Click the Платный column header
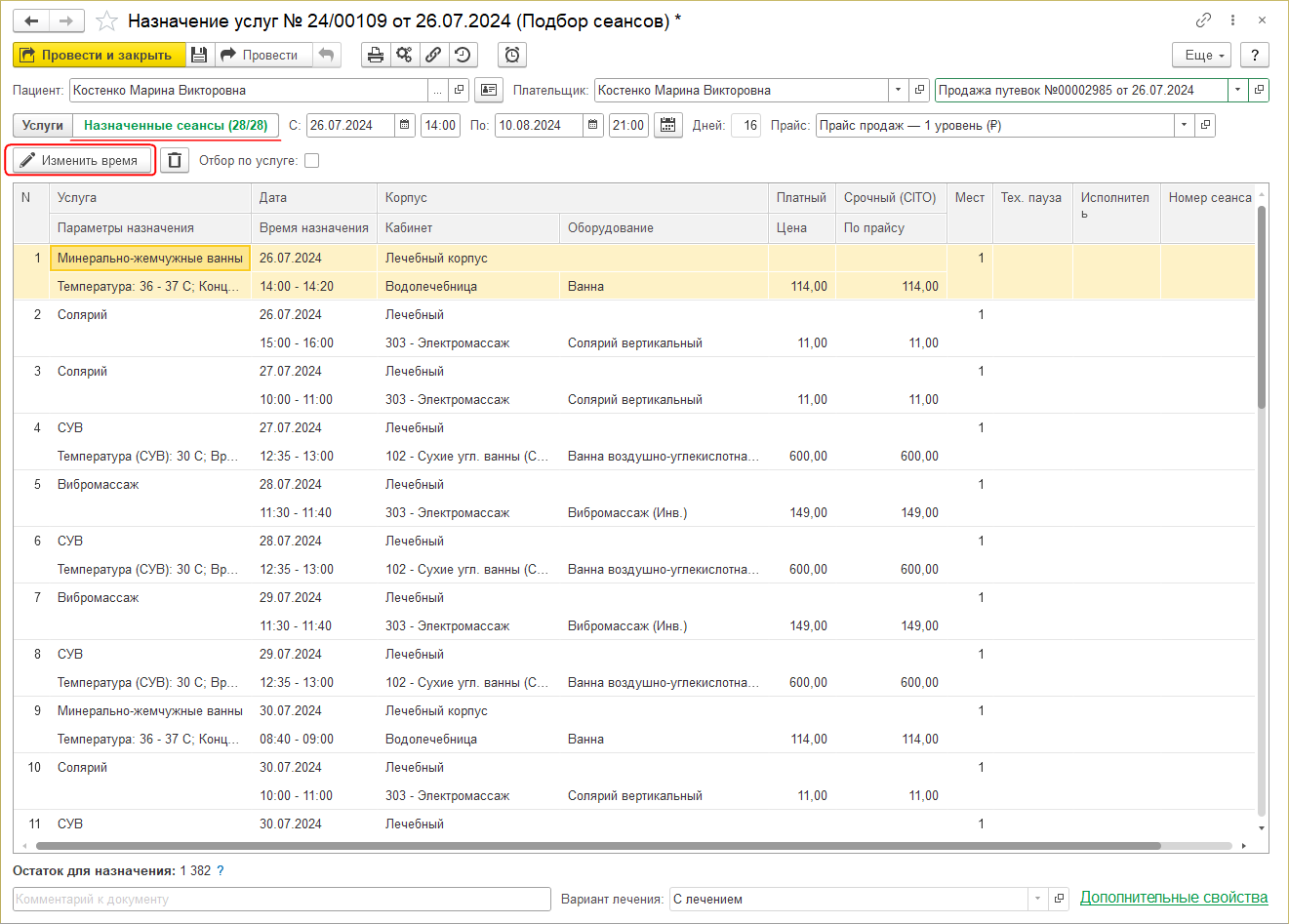The height and width of the screenshot is (924, 1289). click(802, 197)
